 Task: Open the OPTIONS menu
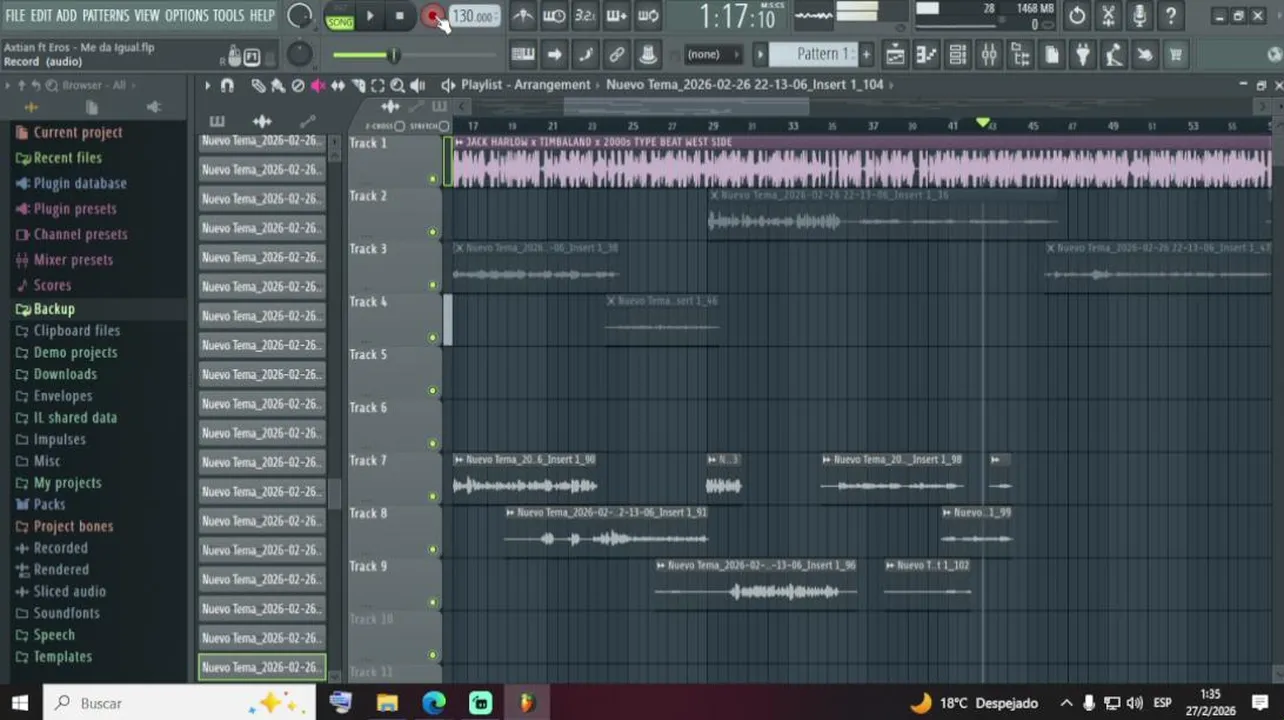(186, 16)
